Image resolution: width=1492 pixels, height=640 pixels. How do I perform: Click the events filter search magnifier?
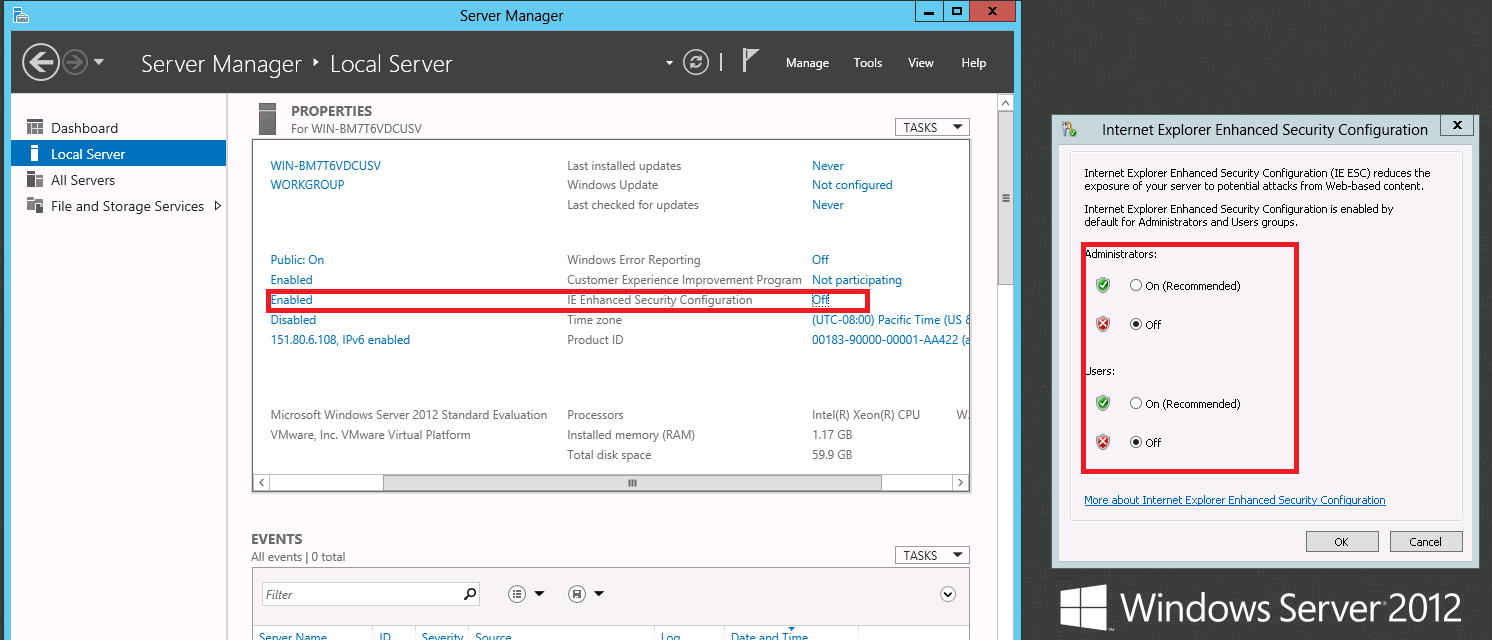470,594
